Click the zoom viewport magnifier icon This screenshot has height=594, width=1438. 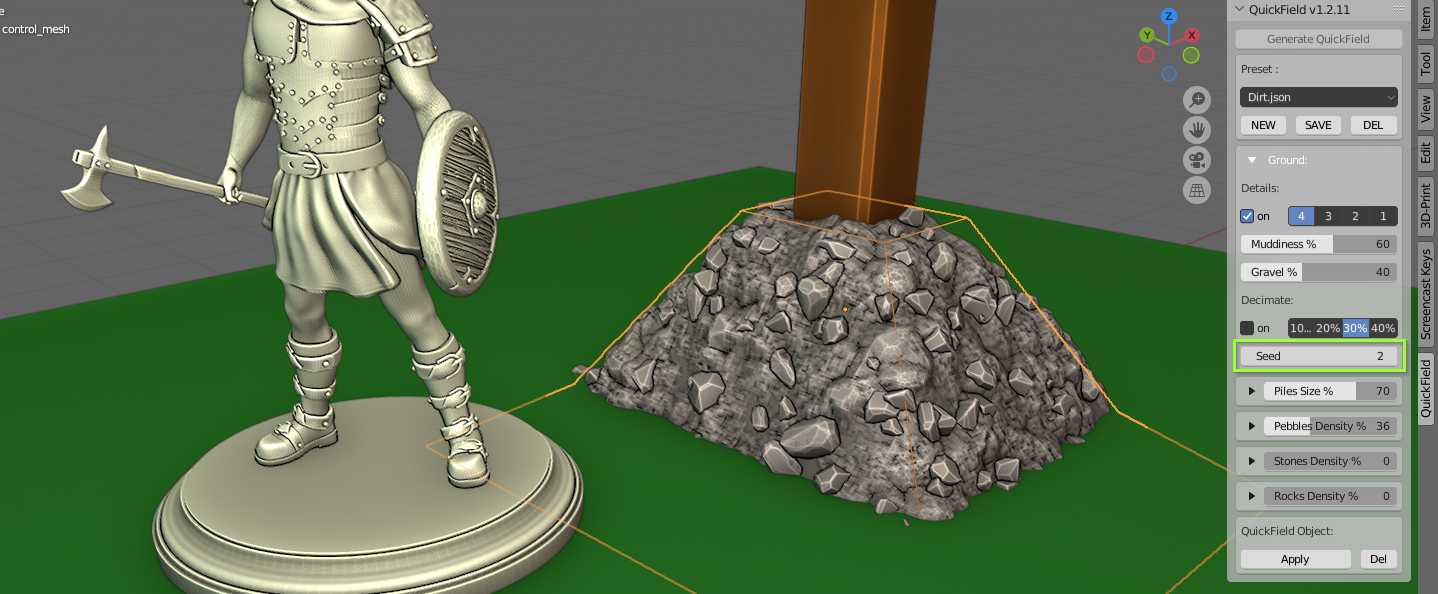[x=1197, y=99]
